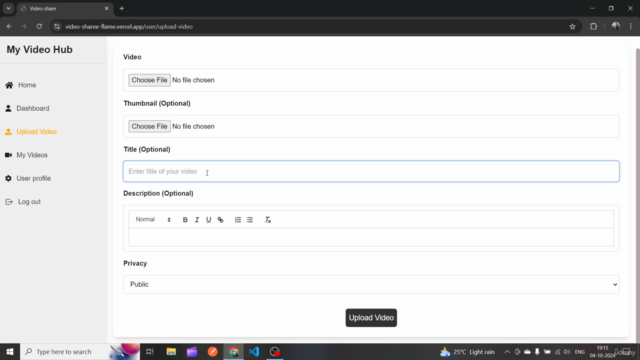Close the Video share tab
Image resolution: width=640 pixels, height=360 pixels.
pyautogui.click(x=107, y=8)
